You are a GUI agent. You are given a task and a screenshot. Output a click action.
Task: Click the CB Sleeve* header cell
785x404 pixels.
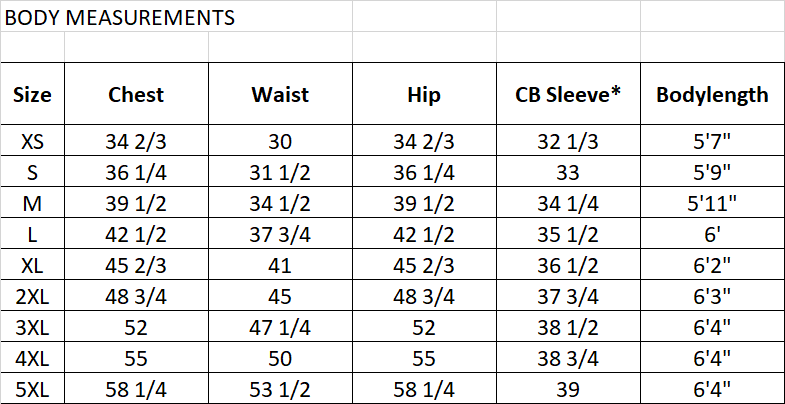(x=568, y=95)
